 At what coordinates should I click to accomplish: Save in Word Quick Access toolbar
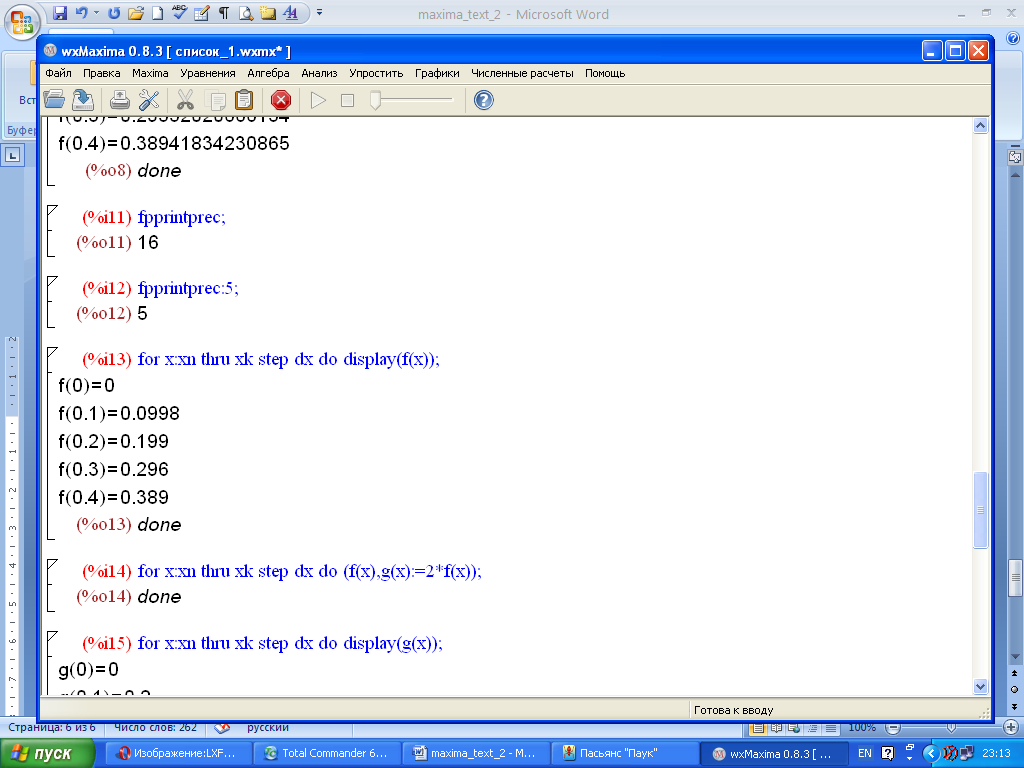point(59,12)
